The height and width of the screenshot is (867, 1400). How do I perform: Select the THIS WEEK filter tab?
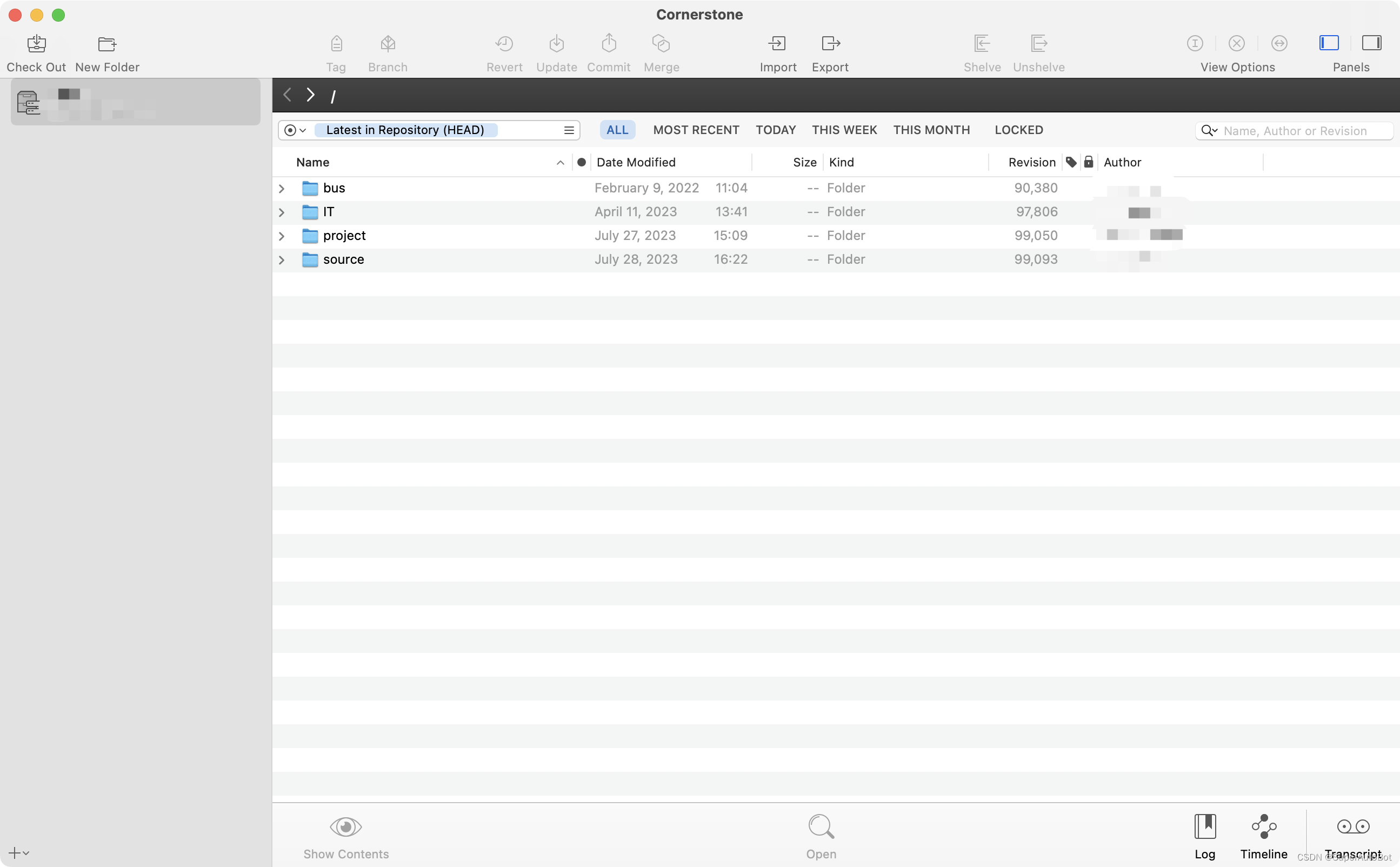click(x=844, y=130)
